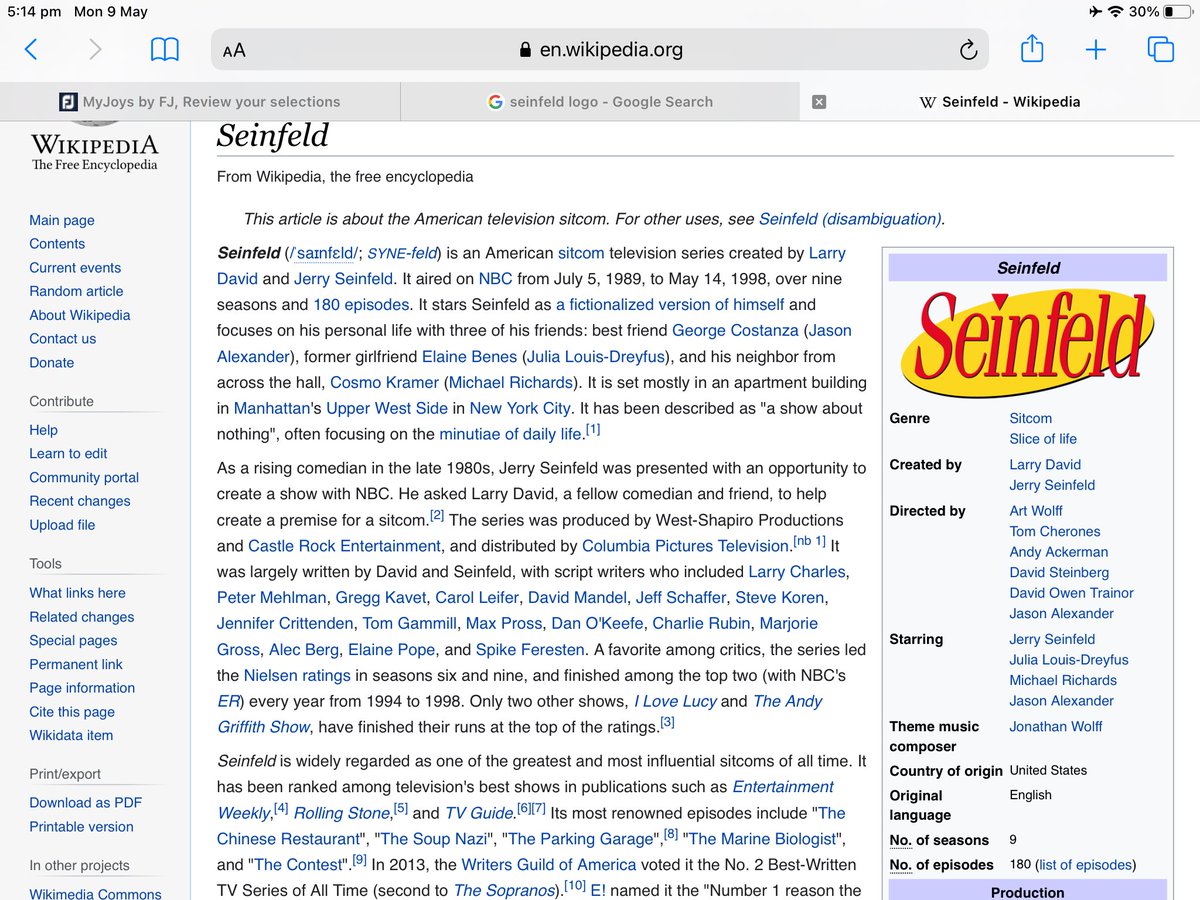Viewport: 1200px width, 900px height.
Task: Open Recent changes link
Action: point(80,501)
